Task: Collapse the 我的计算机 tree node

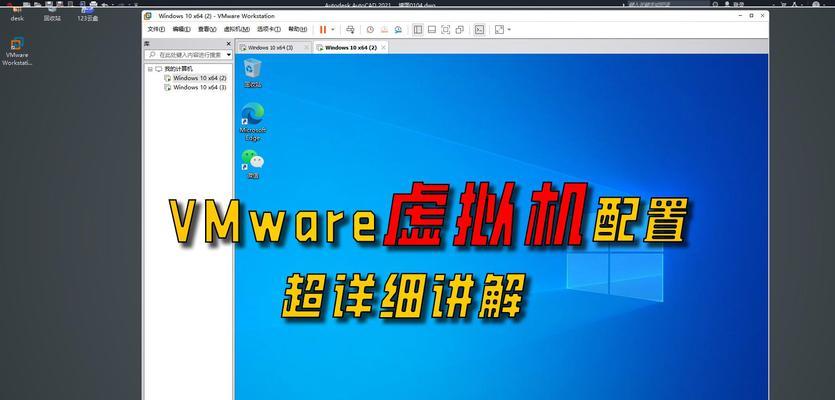Action: pos(150,69)
